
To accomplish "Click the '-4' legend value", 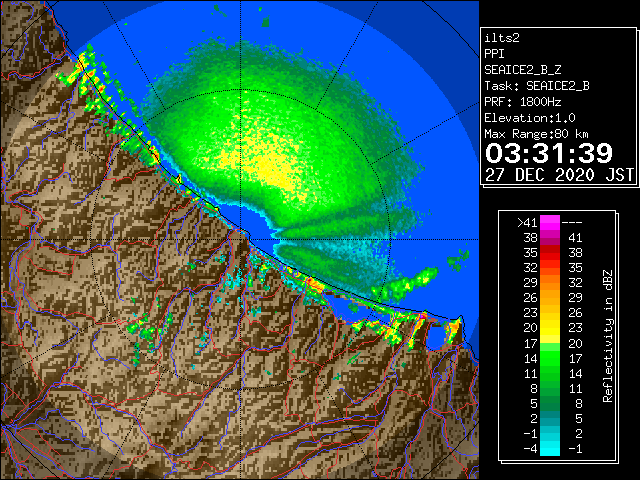I will coord(530,449).
